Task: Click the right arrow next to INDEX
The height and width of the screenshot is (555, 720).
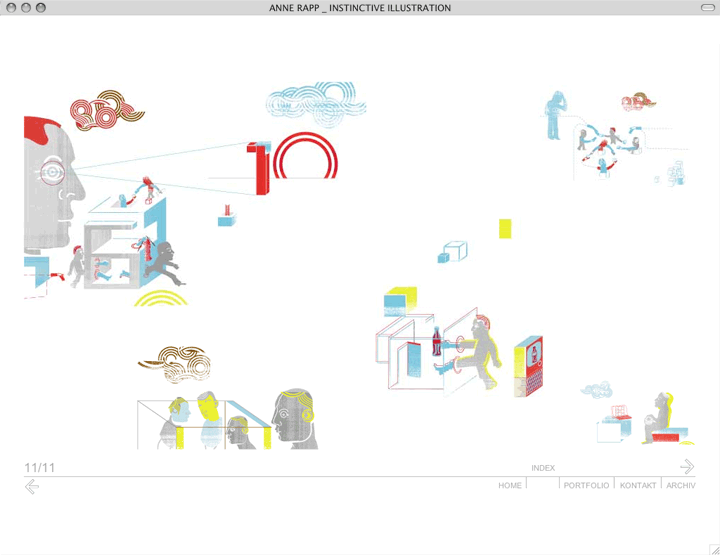Action: [x=687, y=466]
